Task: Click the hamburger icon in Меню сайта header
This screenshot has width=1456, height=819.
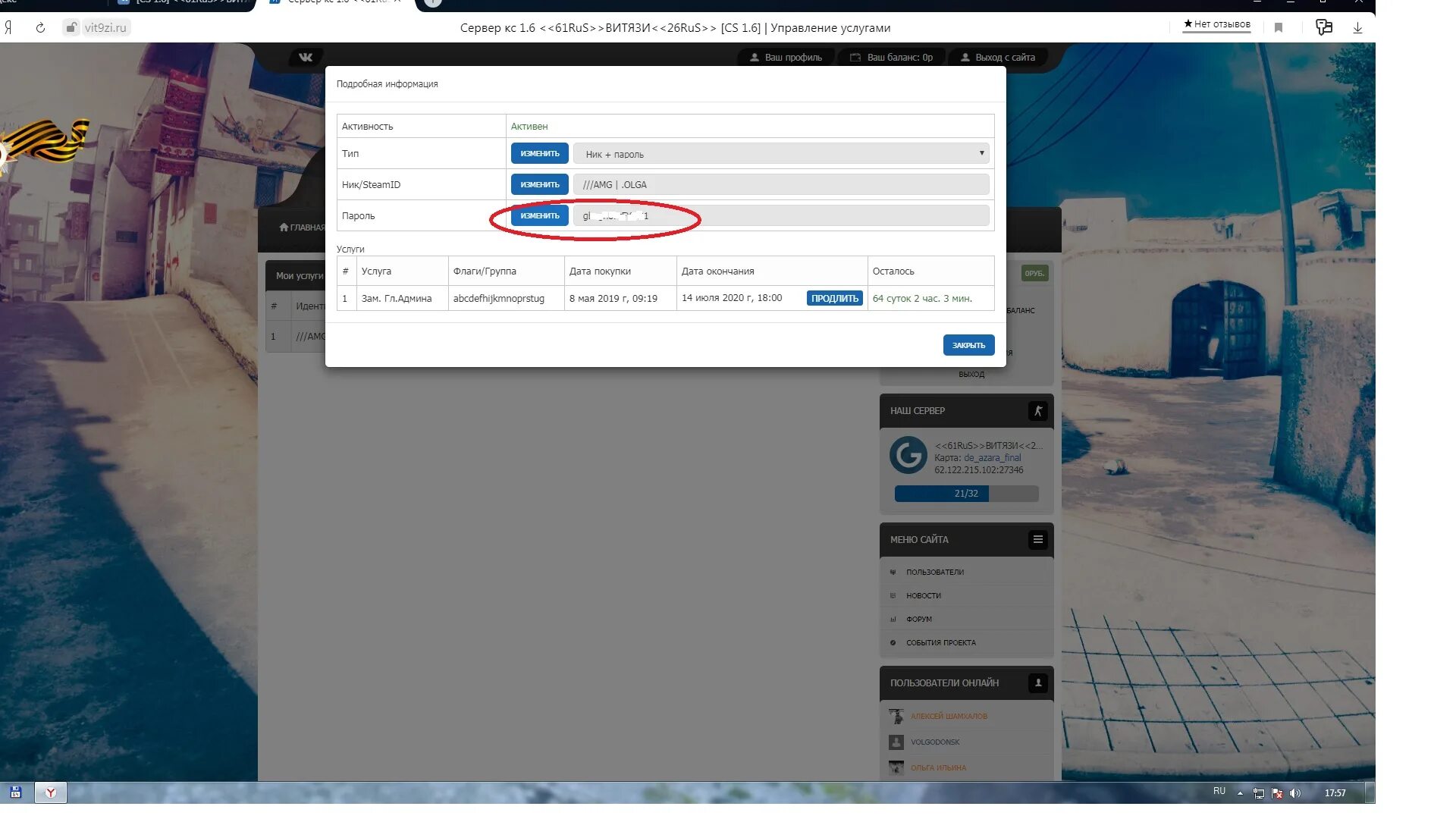Action: coord(1037,540)
